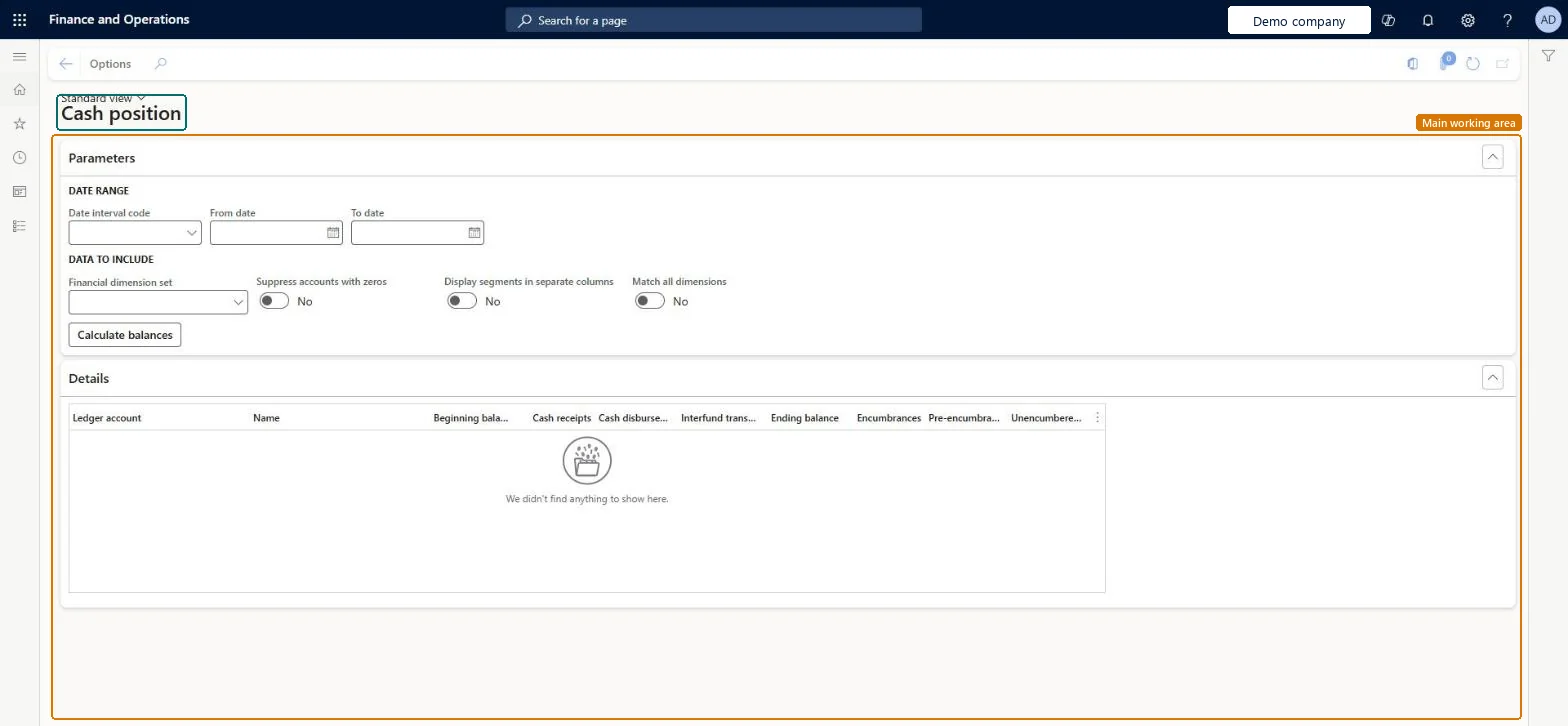Open the filter pane funnel icon

(1548, 57)
